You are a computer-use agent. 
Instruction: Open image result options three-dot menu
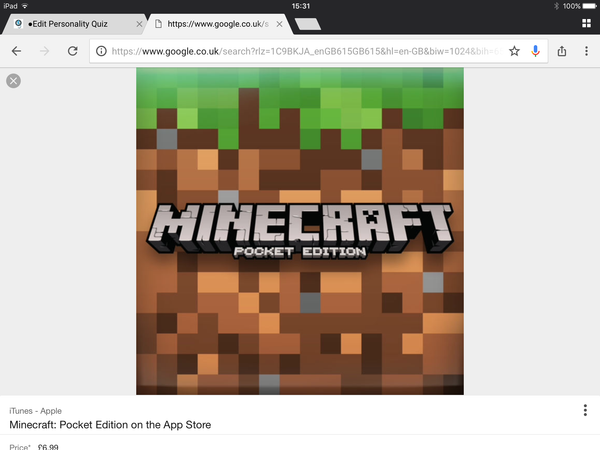[x=585, y=410]
